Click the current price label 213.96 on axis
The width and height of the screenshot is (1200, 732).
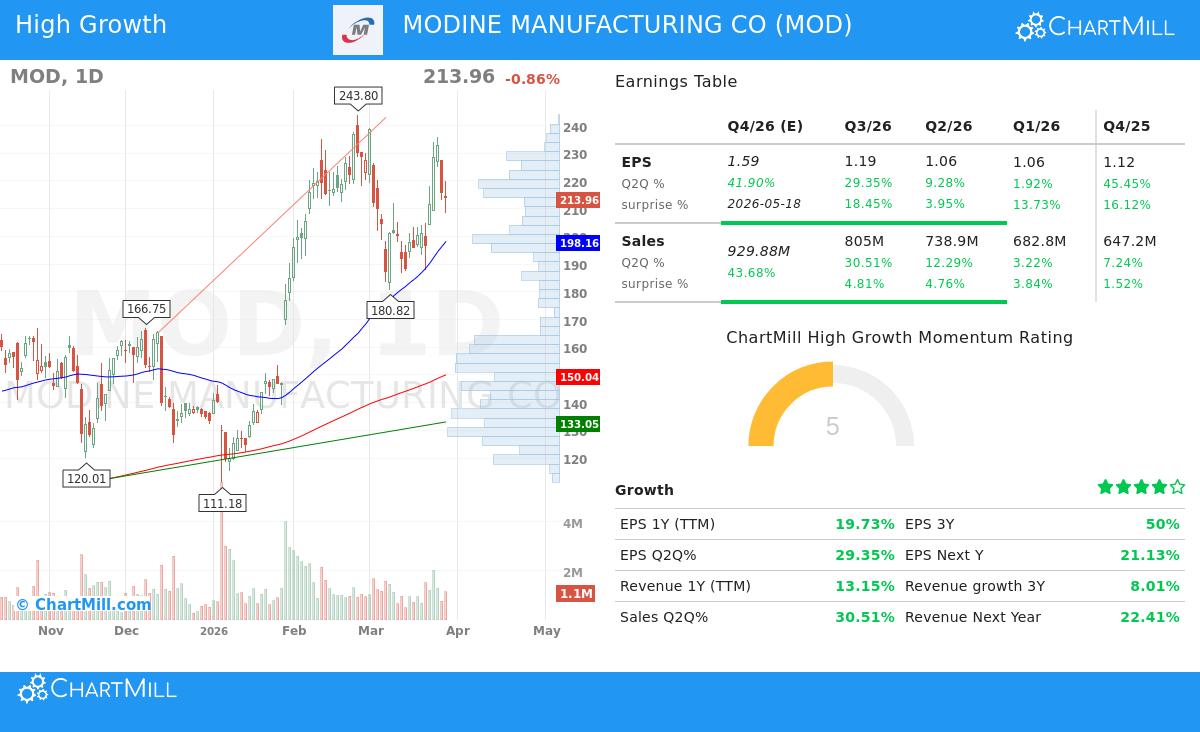click(x=577, y=199)
